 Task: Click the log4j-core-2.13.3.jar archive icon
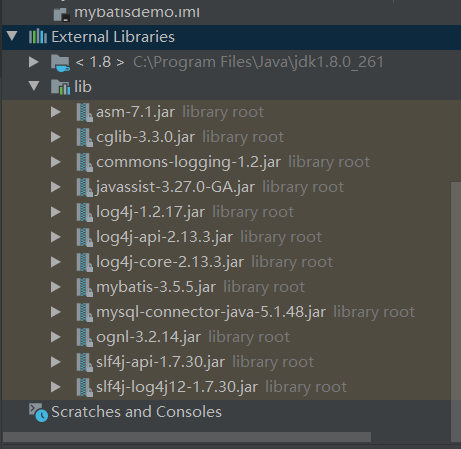[84, 262]
